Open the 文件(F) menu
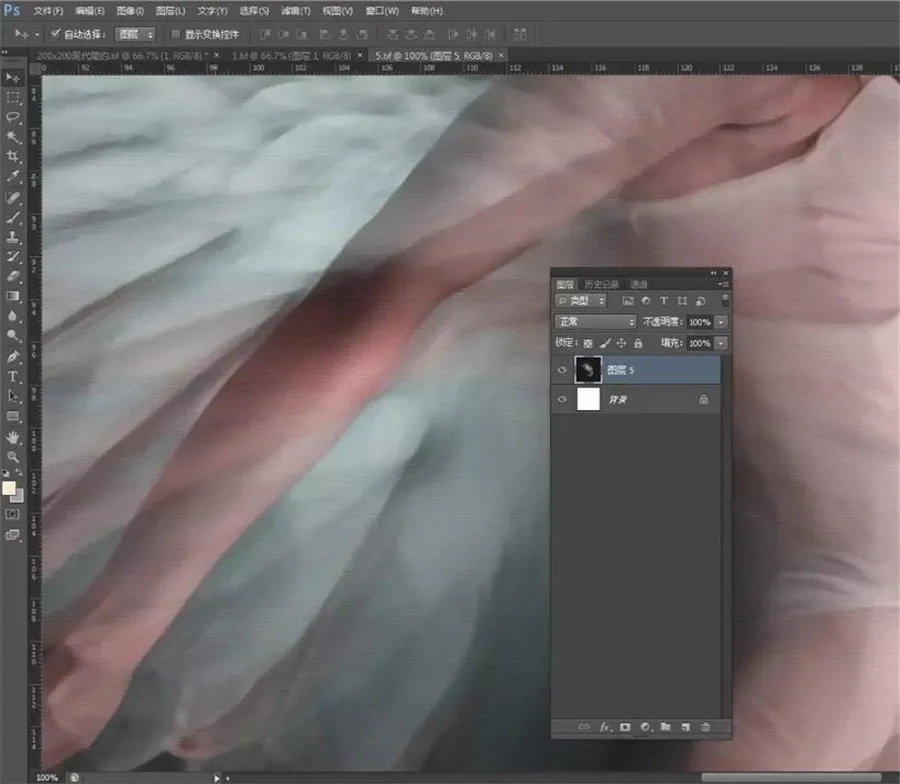This screenshot has width=900, height=784. 48,11
